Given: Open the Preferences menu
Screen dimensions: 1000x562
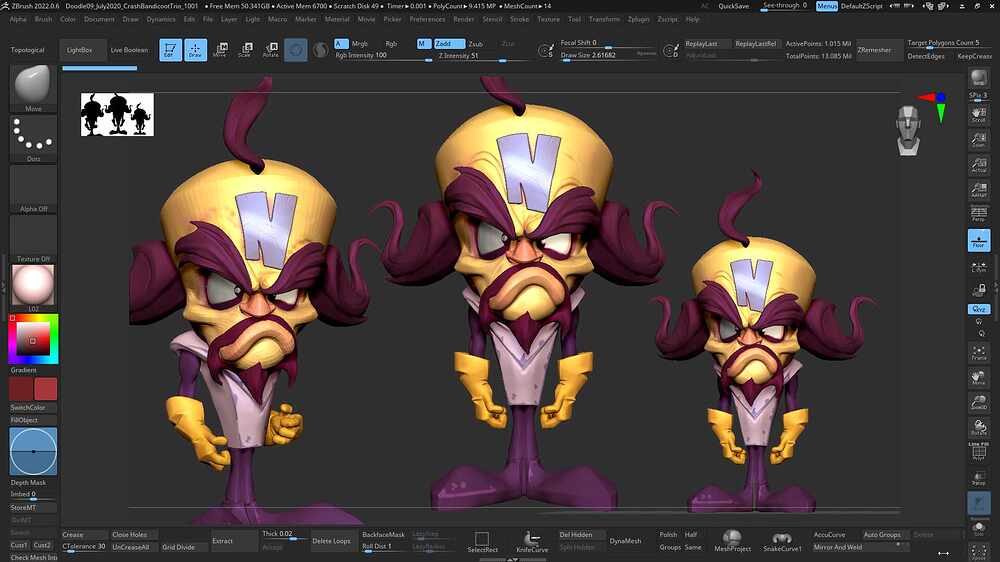Looking at the screenshot, I should (427, 19).
